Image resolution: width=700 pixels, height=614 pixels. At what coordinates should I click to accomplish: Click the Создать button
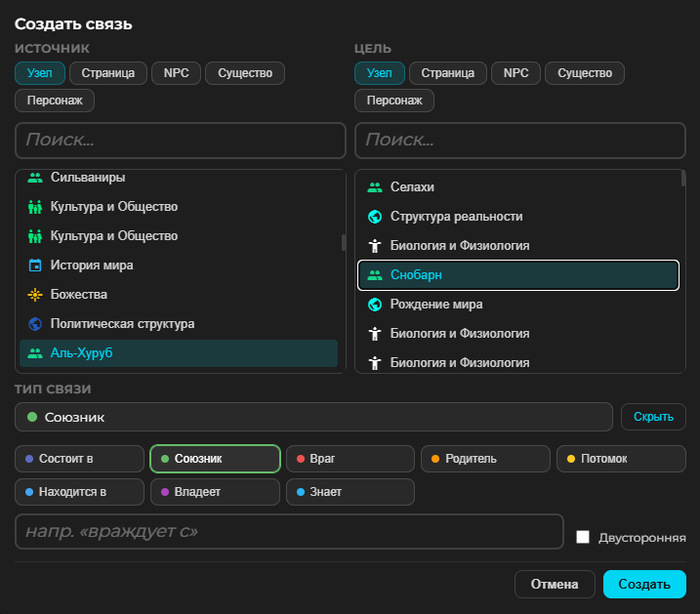645,584
